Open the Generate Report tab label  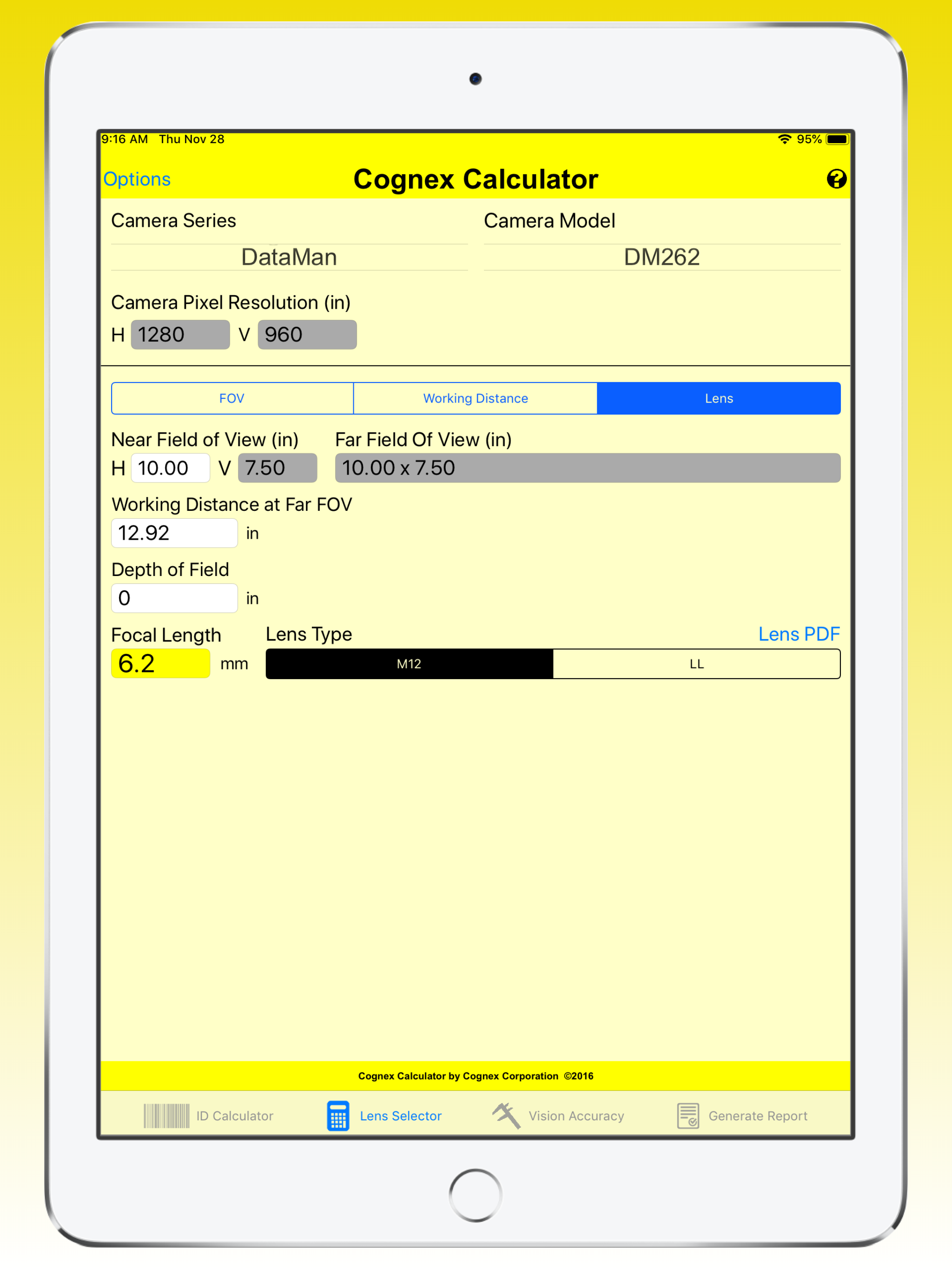click(758, 1116)
